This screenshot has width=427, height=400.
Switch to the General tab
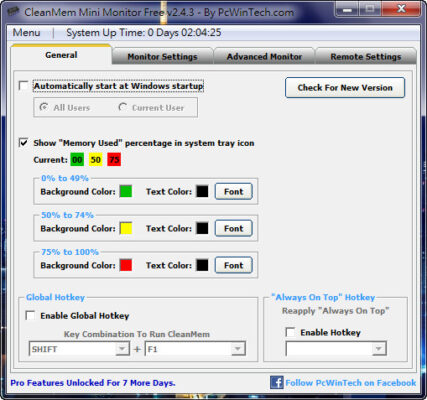coord(61,55)
